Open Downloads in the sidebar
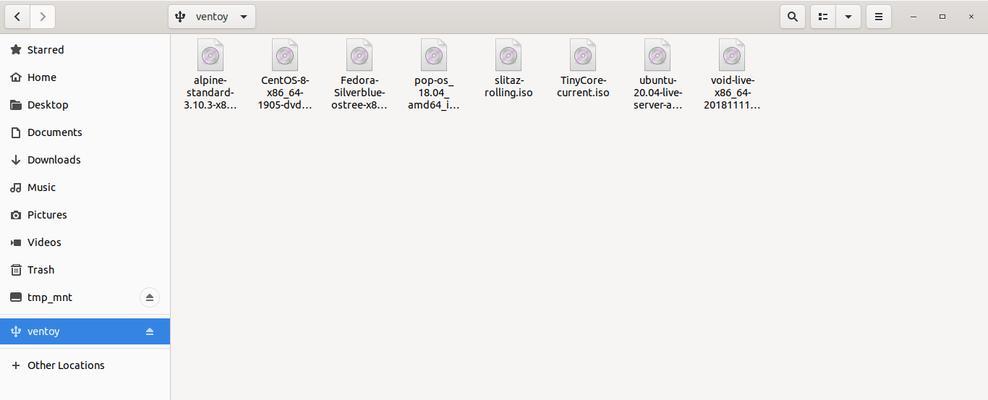Image resolution: width=988 pixels, height=400 pixels. (85, 160)
